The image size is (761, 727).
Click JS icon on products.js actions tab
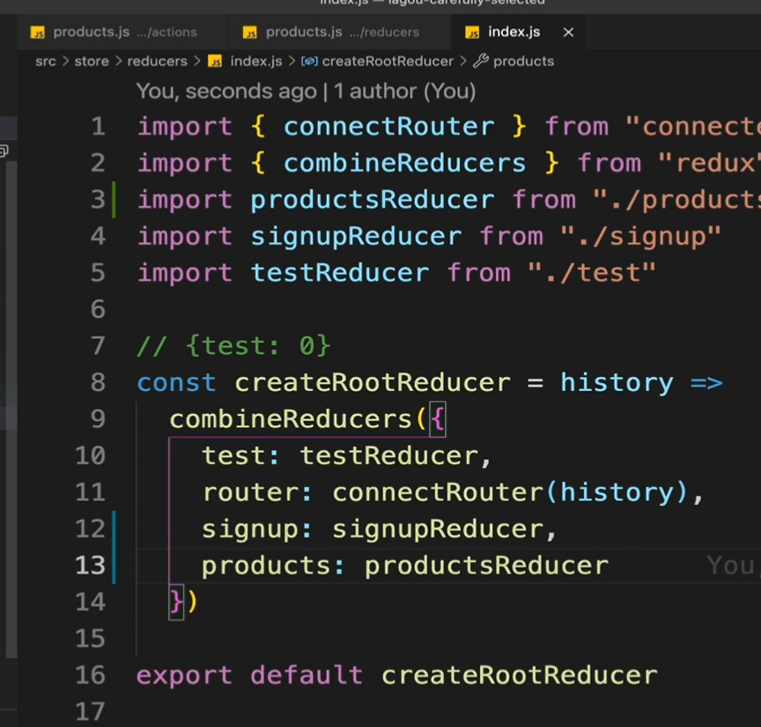tap(37, 33)
